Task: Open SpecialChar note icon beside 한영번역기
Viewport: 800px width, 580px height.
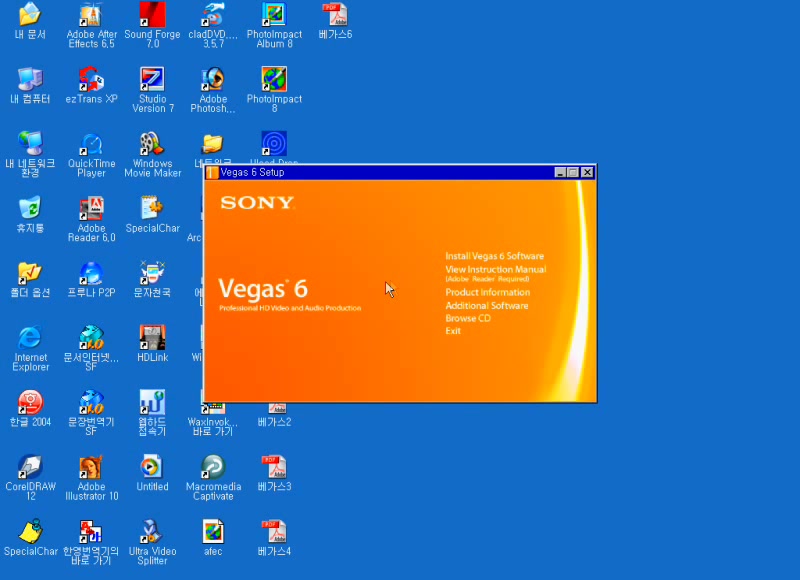Action: click(30, 532)
